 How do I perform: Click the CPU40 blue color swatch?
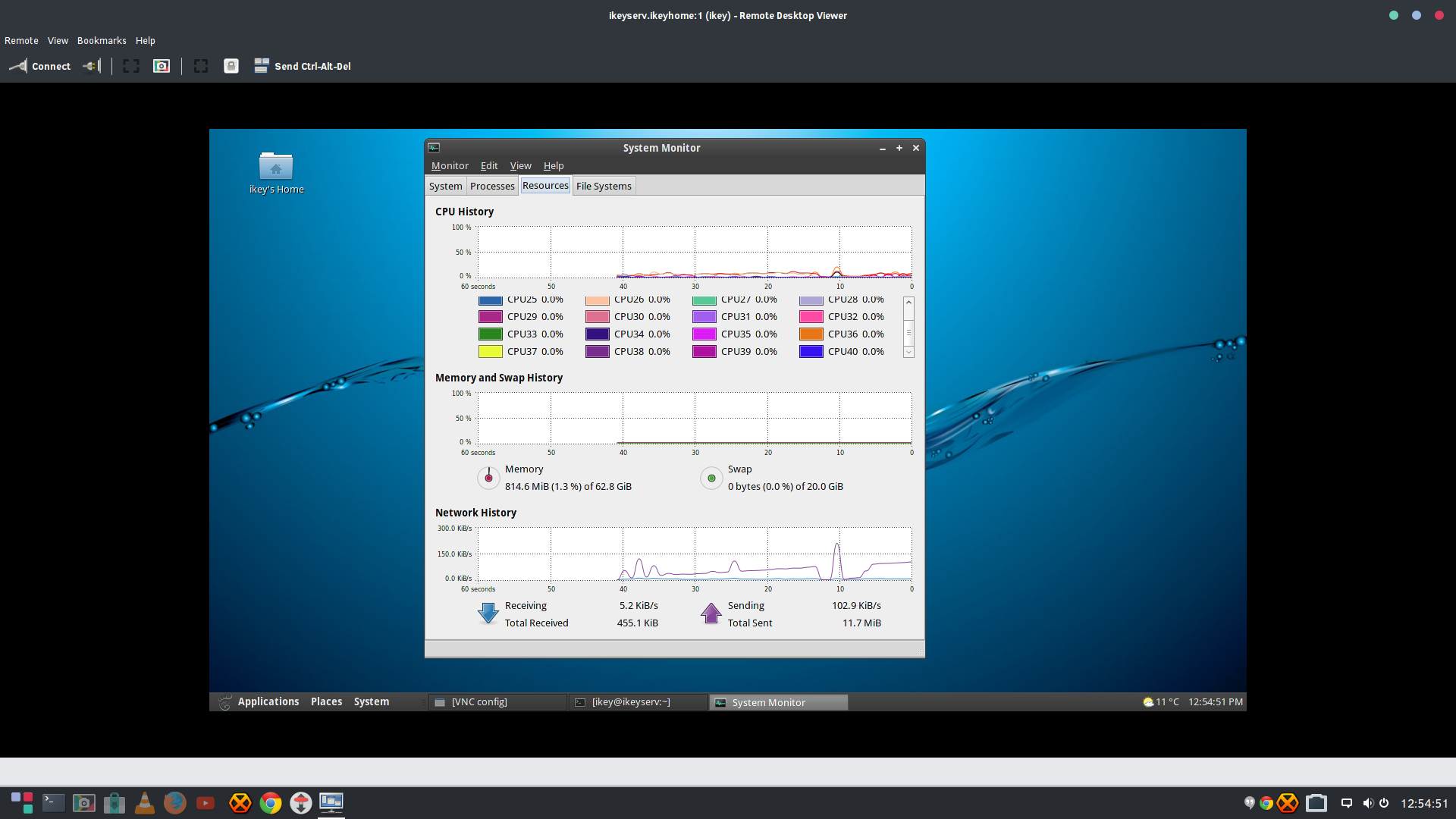(x=811, y=352)
